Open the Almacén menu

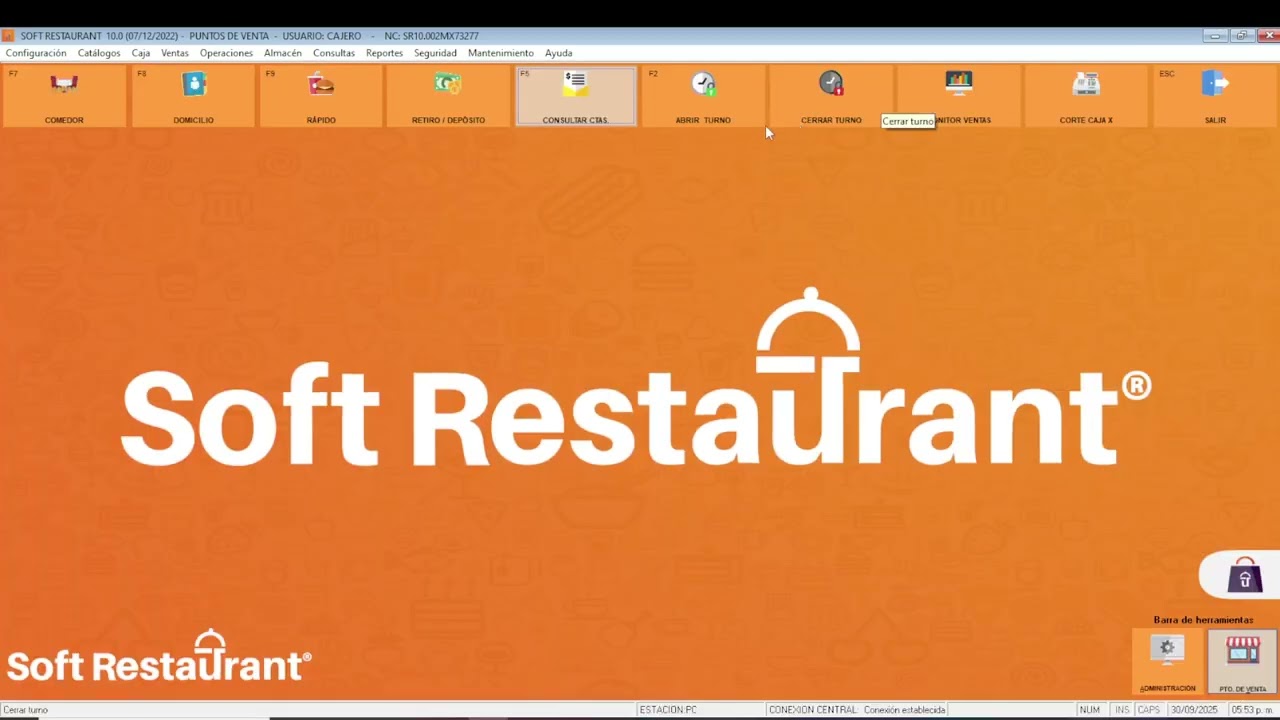coord(283,53)
